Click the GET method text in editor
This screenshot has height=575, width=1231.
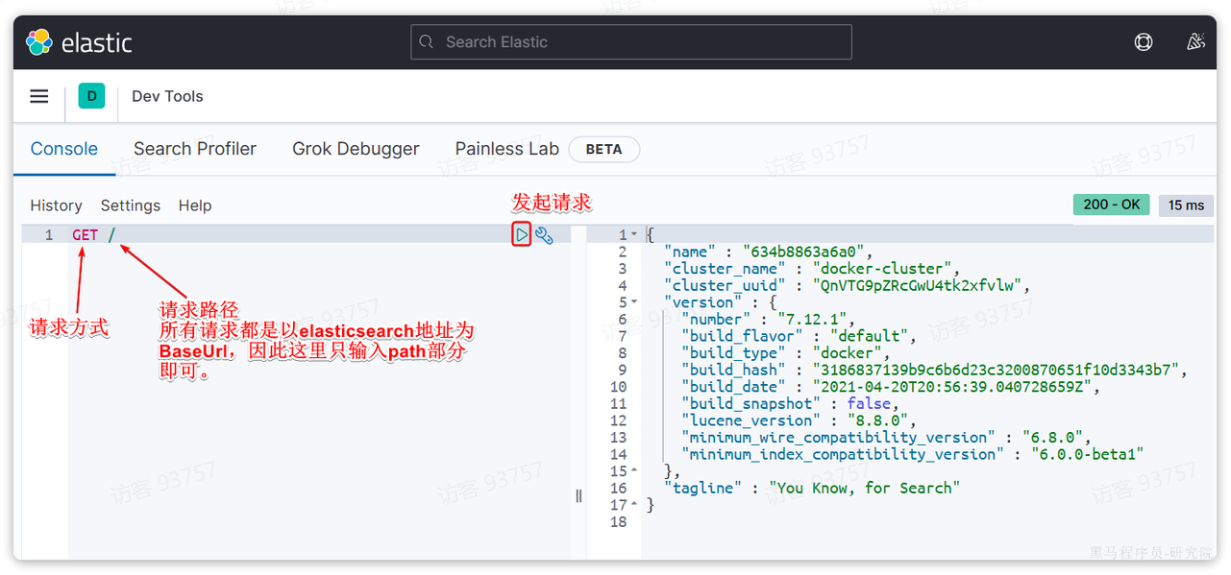(x=85, y=235)
